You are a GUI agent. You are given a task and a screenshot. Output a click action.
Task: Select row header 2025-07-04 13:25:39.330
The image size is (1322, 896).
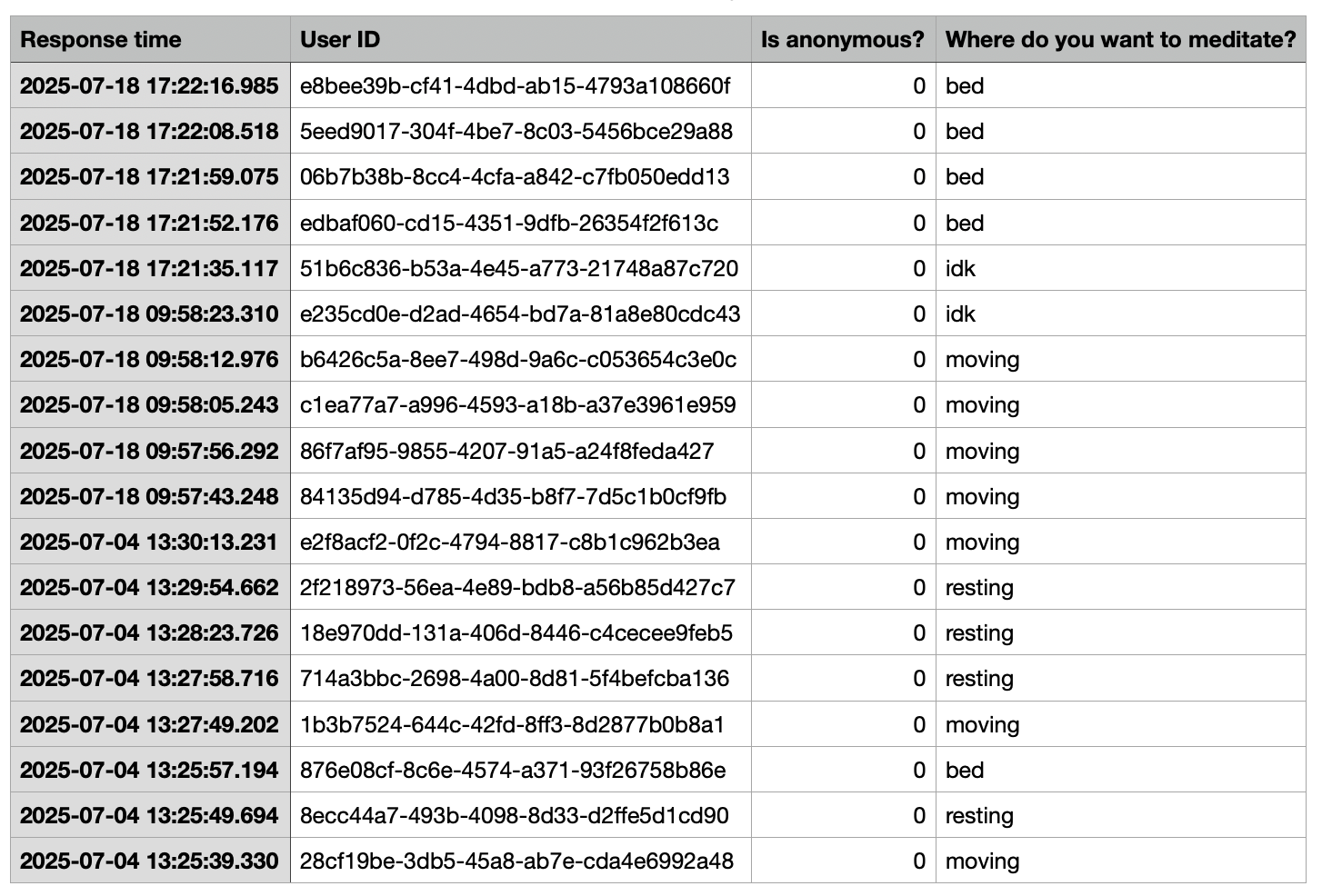(x=150, y=861)
